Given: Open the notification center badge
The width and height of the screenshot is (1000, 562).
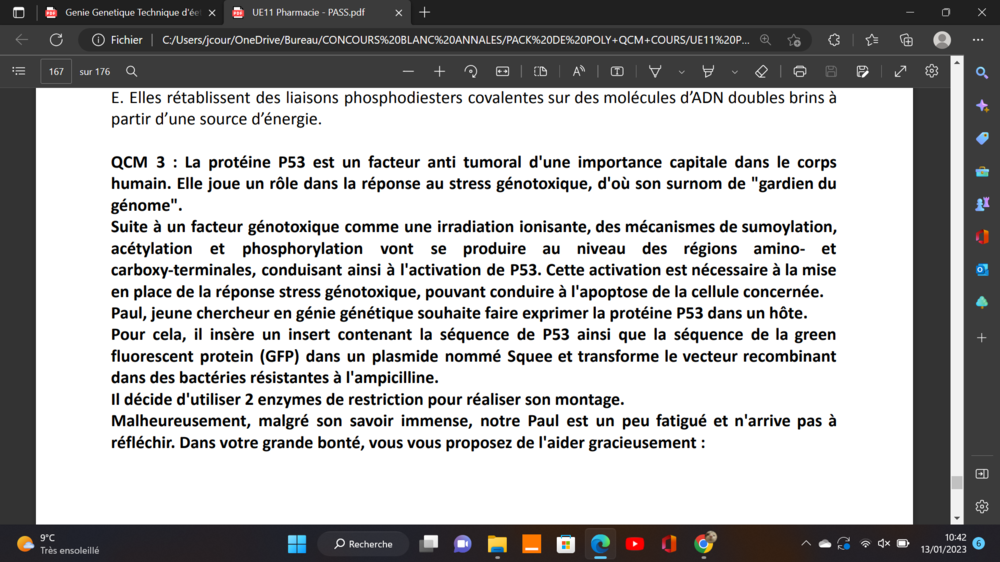Looking at the screenshot, I should click(979, 544).
